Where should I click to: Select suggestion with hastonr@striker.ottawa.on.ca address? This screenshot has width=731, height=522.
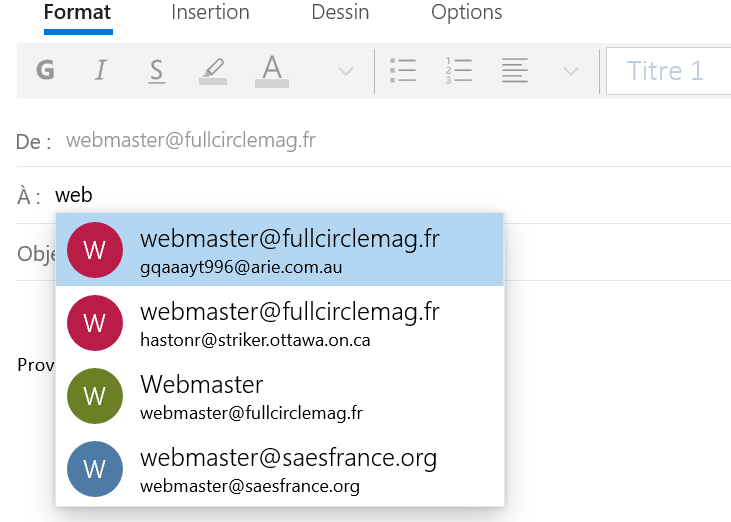280,323
